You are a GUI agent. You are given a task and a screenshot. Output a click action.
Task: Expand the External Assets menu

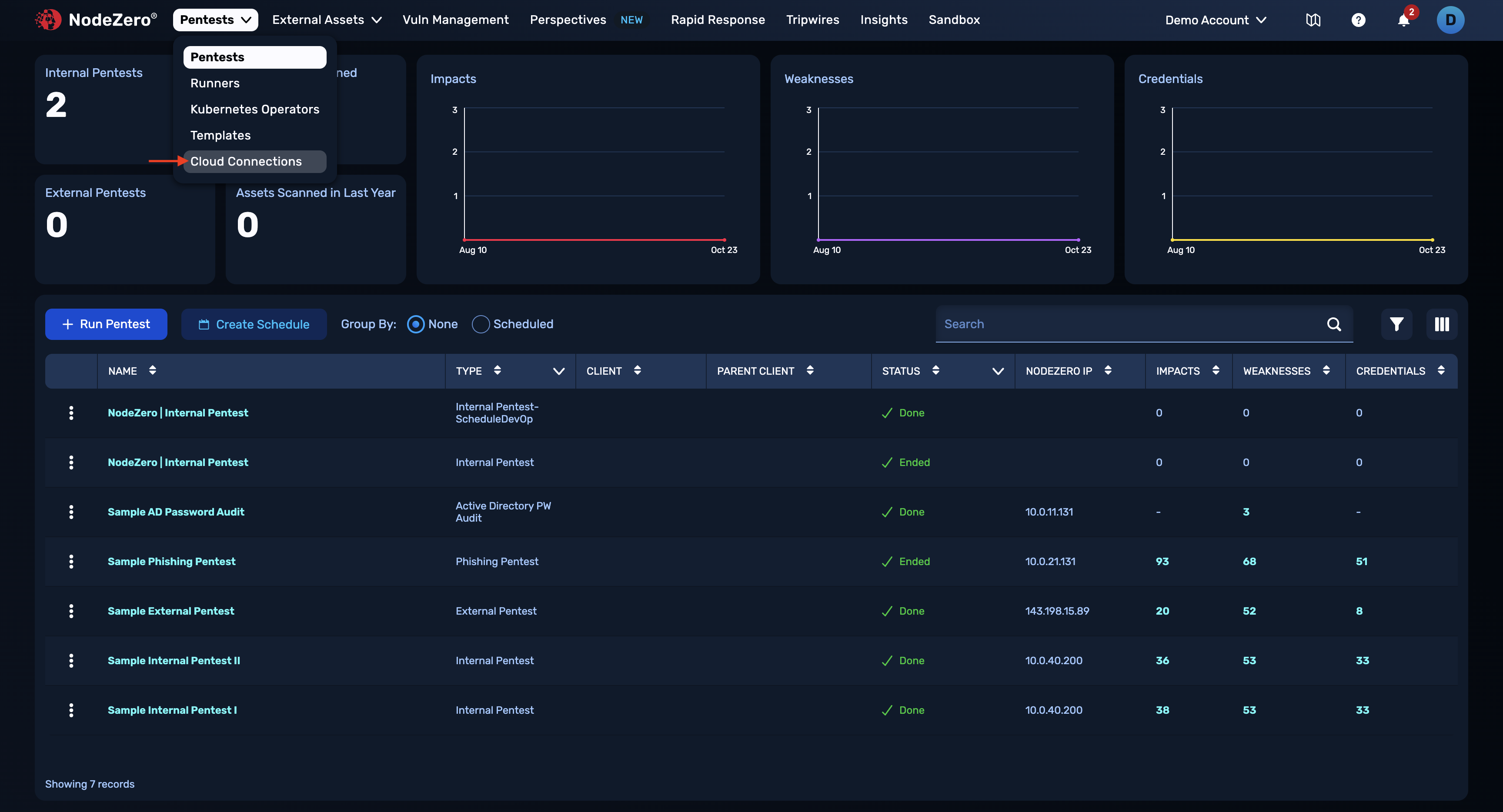[327, 20]
